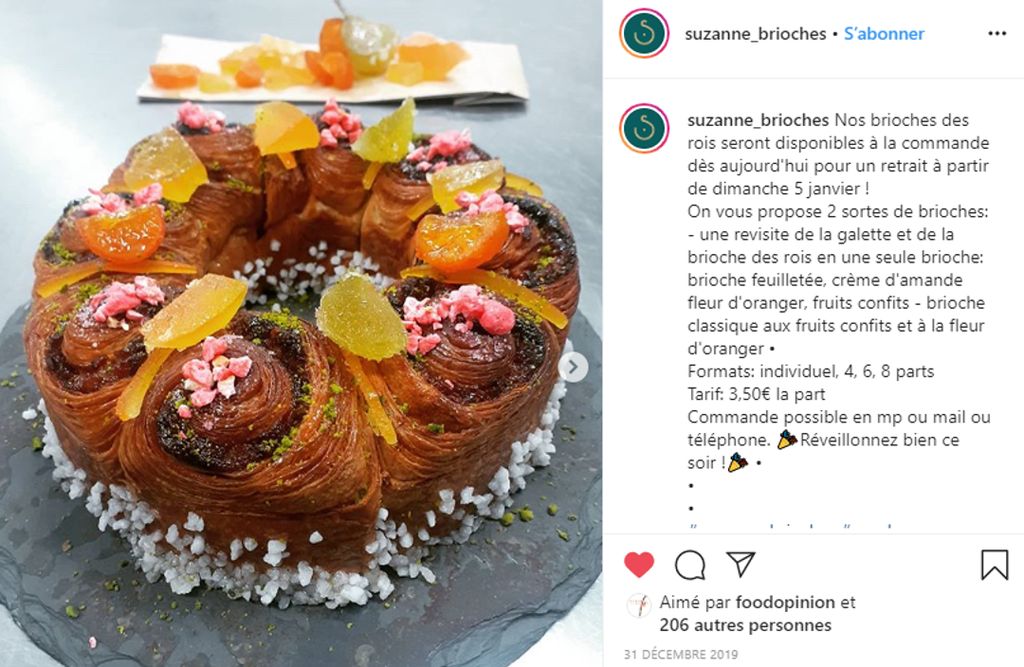Open the suzanne_brioches username in the header

pos(755,34)
